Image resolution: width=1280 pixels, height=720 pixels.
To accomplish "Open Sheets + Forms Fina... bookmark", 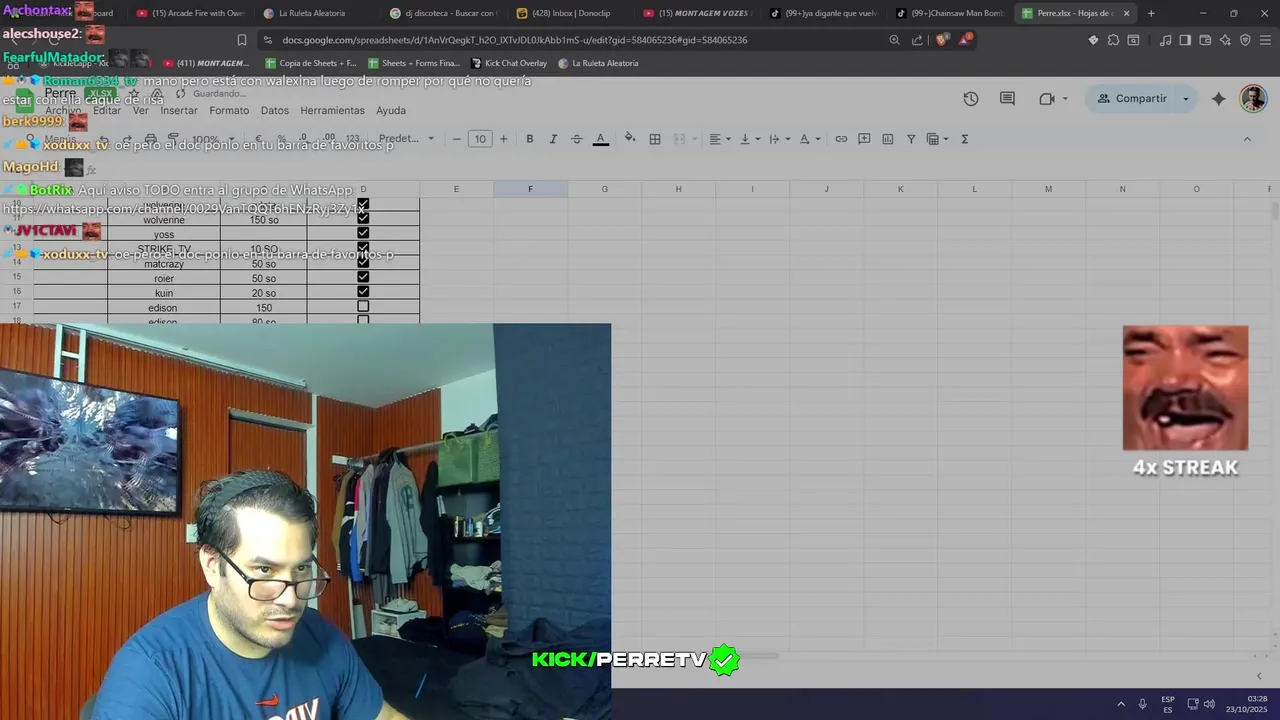I will click(x=413, y=63).
